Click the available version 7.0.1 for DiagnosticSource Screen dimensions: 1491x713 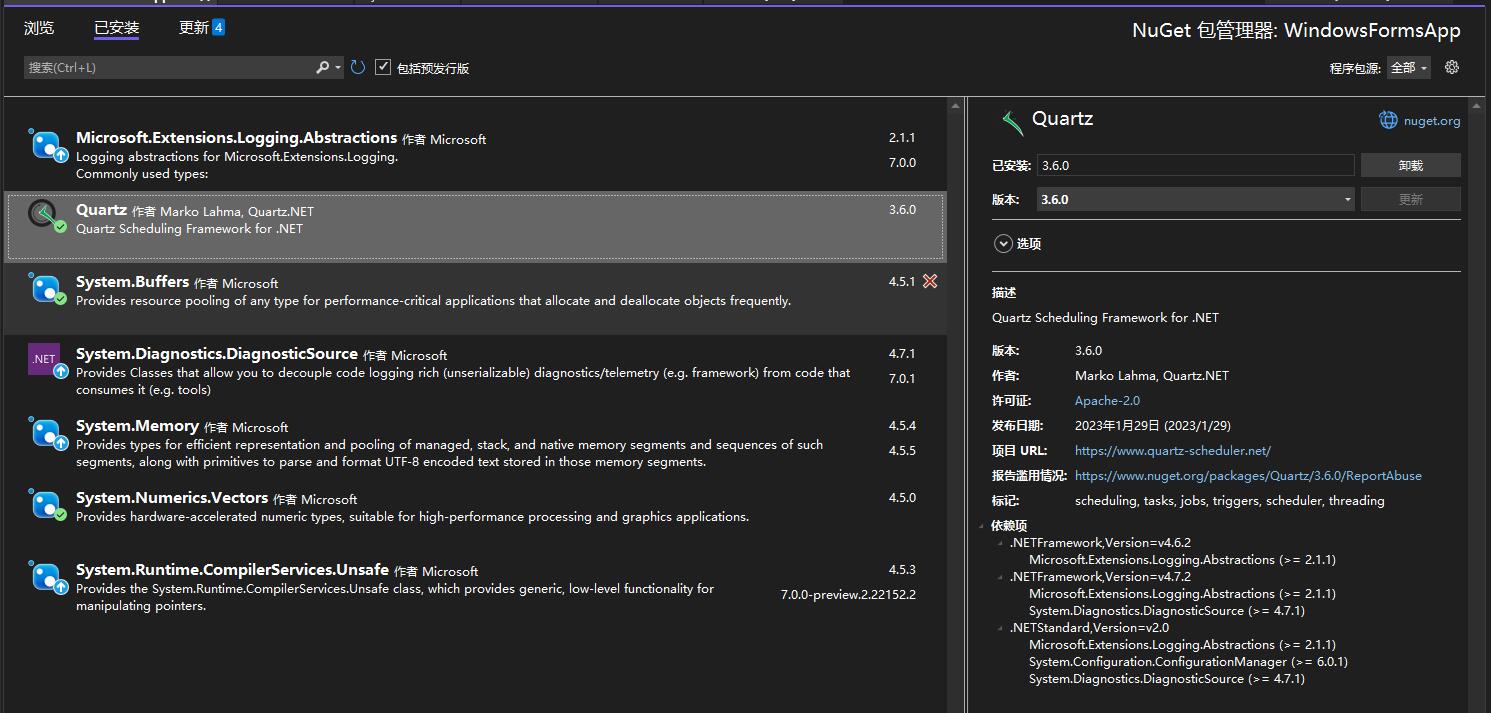(902, 378)
